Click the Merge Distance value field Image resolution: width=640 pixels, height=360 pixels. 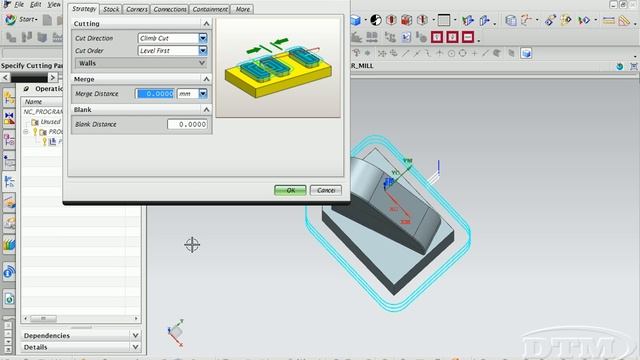tap(155, 93)
